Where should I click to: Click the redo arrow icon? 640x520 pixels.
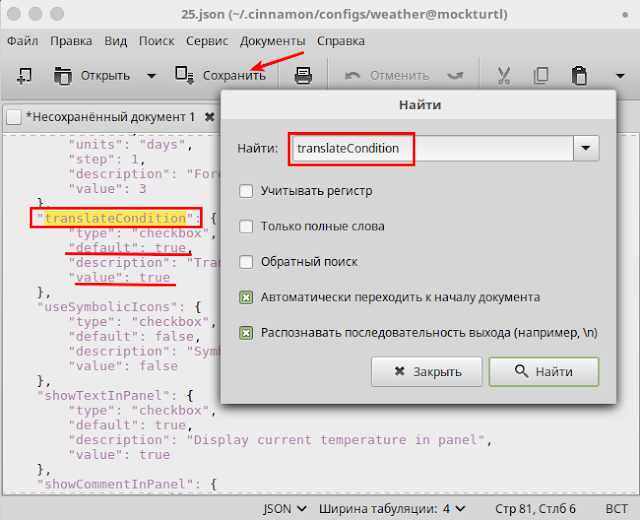point(455,76)
